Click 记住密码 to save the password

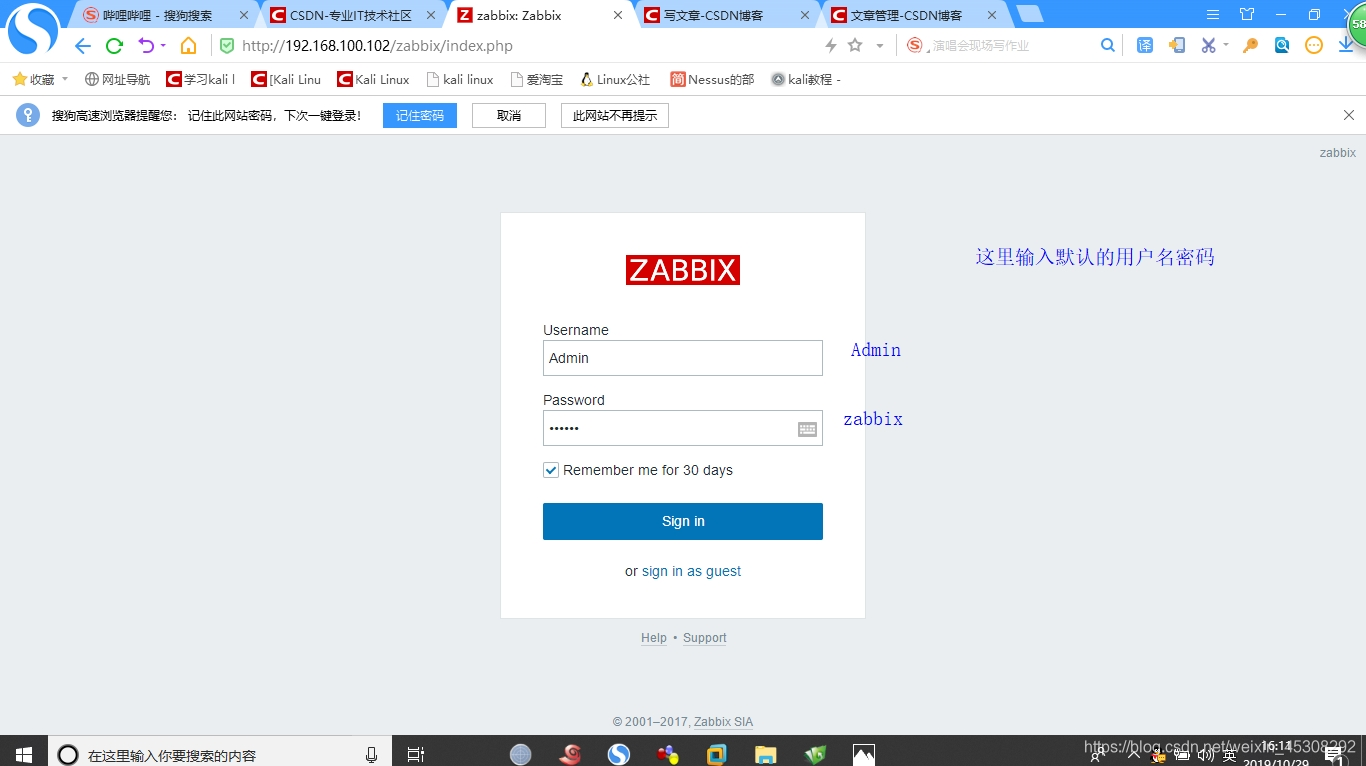click(420, 116)
